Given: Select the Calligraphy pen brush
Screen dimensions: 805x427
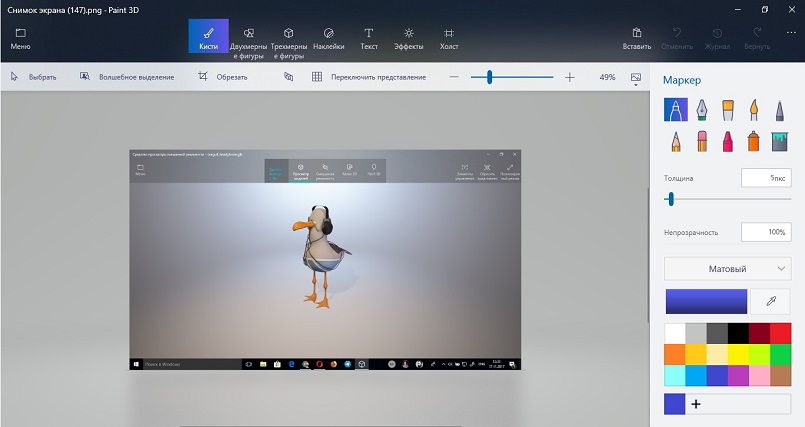Looking at the screenshot, I should click(x=702, y=109).
